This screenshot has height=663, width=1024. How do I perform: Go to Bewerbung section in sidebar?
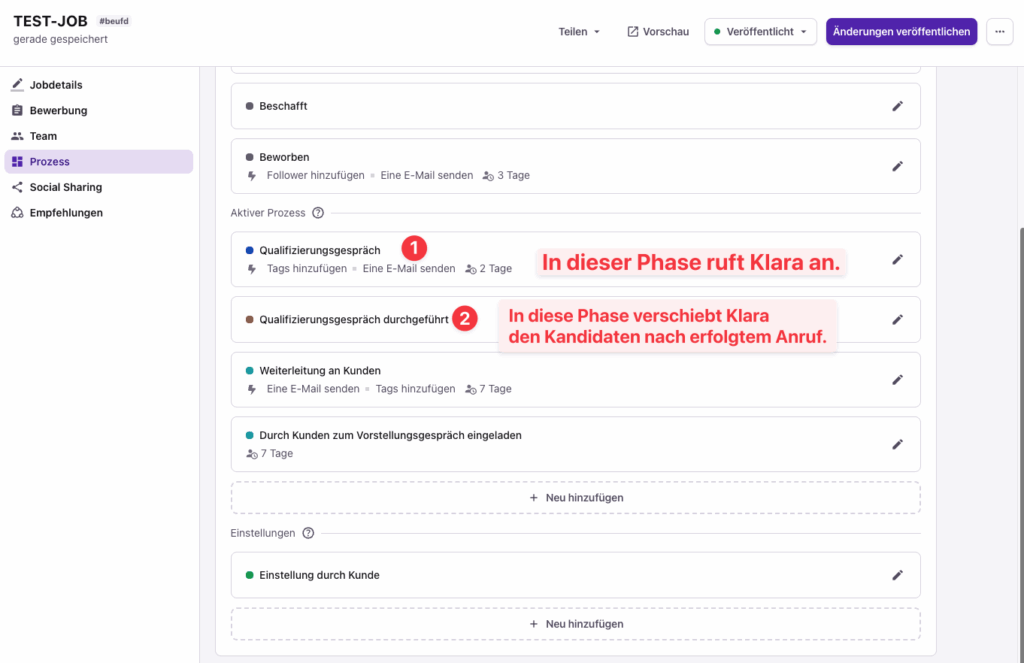tap(58, 110)
